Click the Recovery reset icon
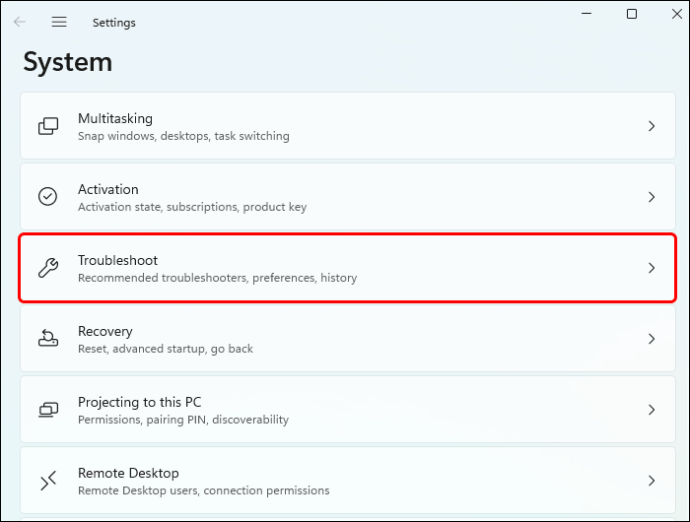This screenshot has height=522, width=690. 48,339
